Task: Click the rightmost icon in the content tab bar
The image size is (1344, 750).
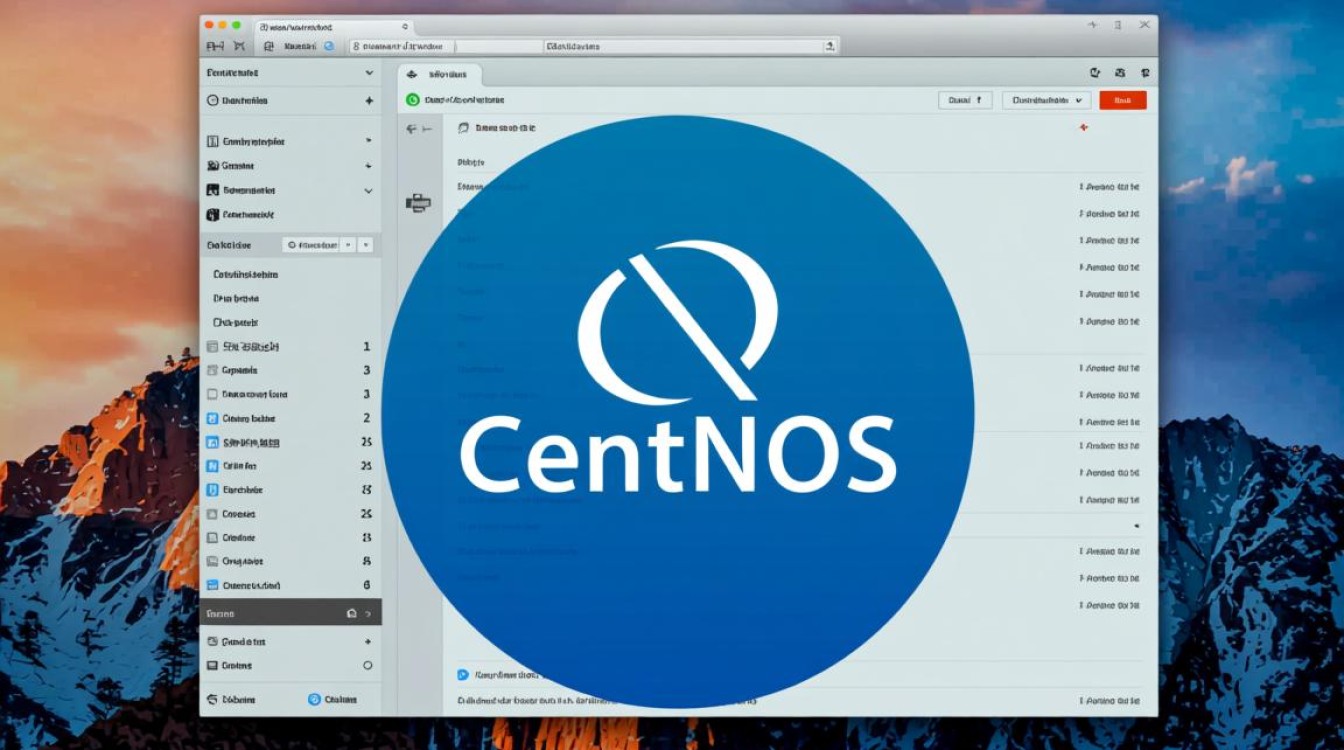Action: coord(1145,73)
